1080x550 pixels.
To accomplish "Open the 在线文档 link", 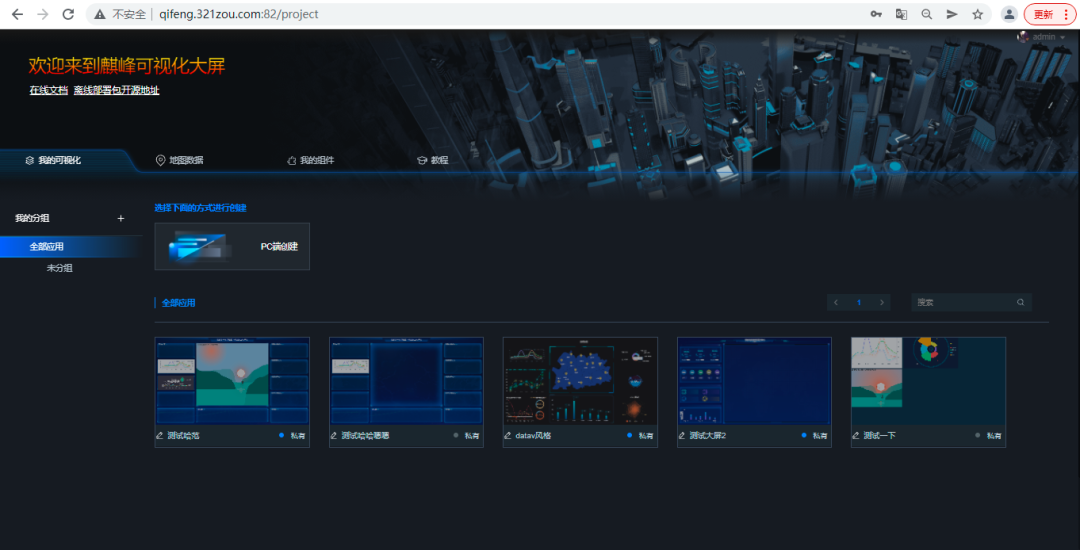I will 48,90.
